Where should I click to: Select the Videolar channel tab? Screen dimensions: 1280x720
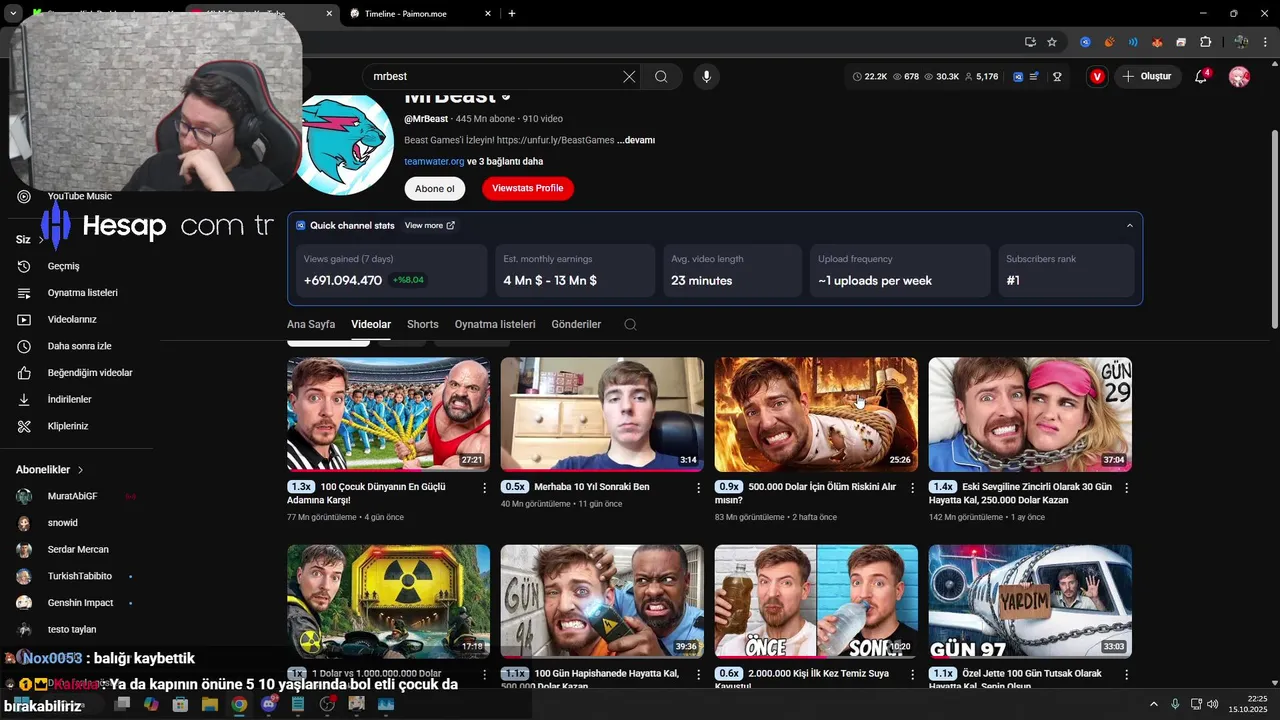tap(371, 324)
